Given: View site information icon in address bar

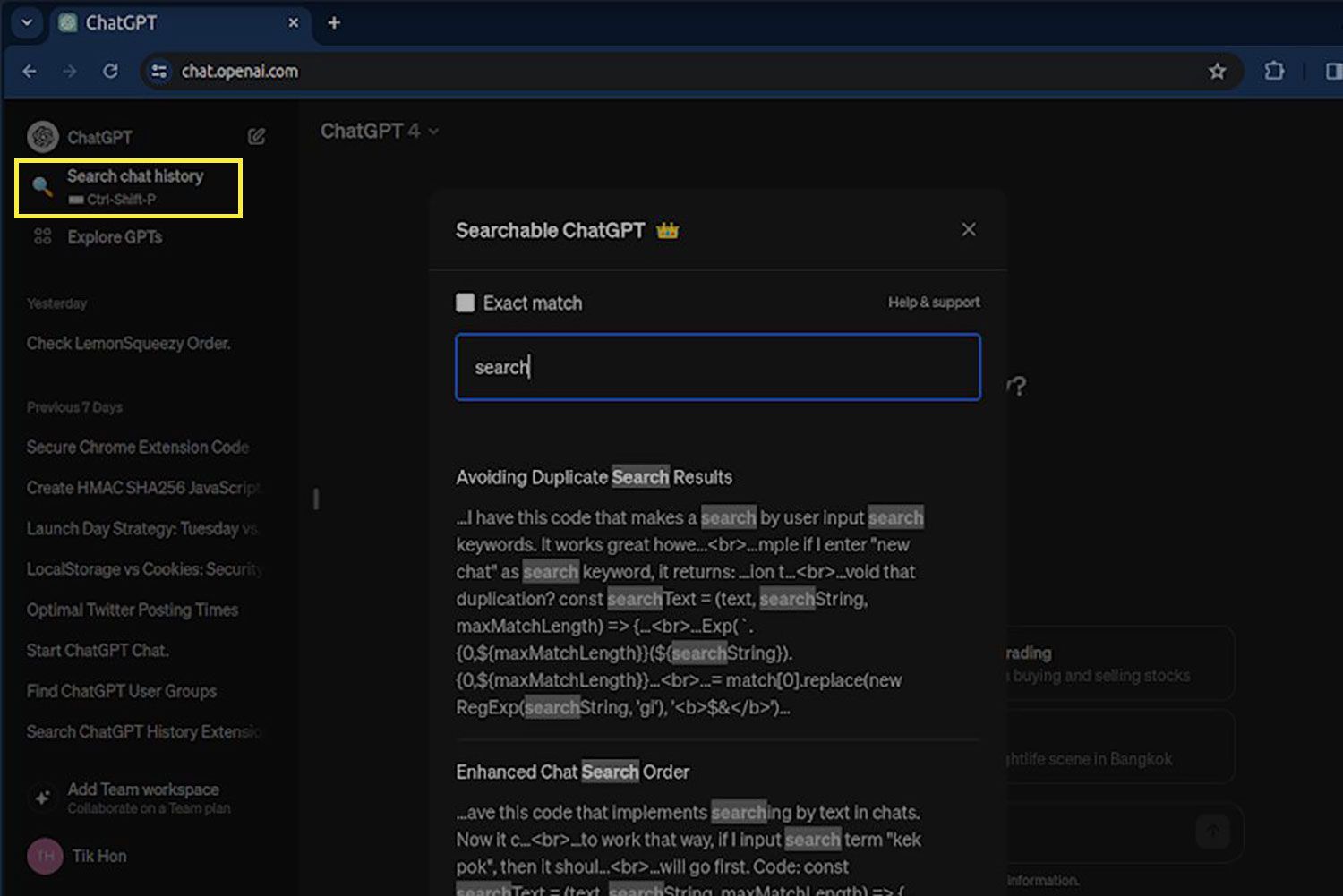Looking at the screenshot, I should tap(159, 72).
